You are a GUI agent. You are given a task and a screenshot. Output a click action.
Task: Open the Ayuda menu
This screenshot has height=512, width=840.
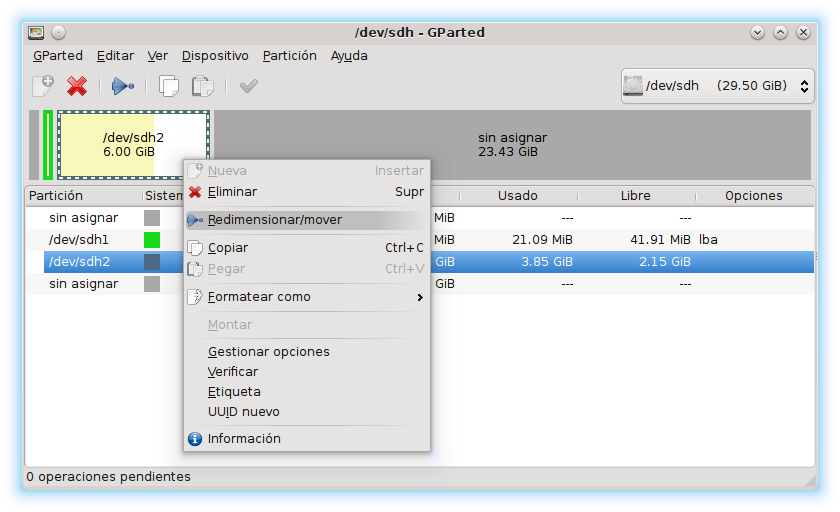[x=349, y=56]
